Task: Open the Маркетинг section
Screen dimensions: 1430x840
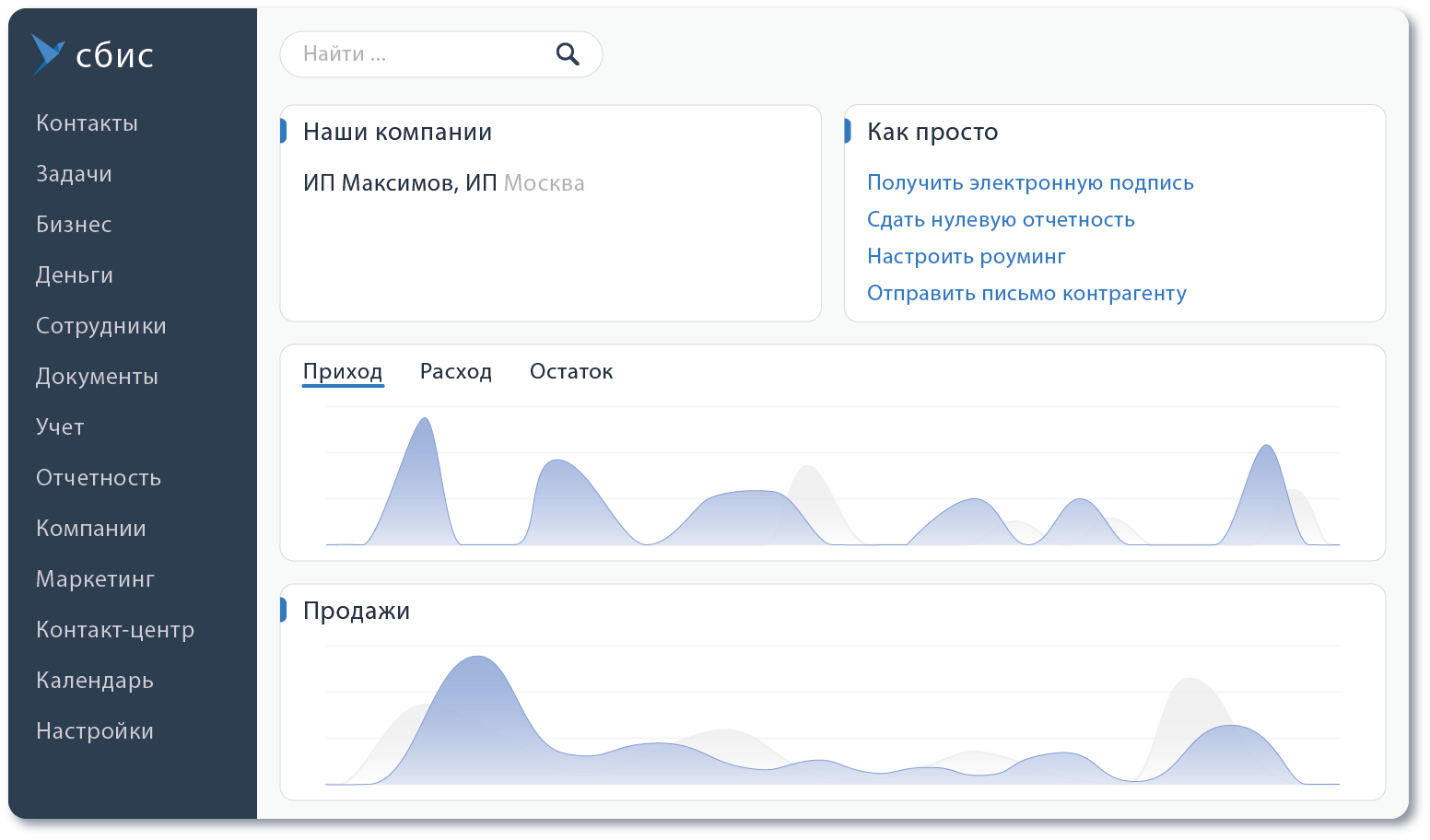Action: 95,579
